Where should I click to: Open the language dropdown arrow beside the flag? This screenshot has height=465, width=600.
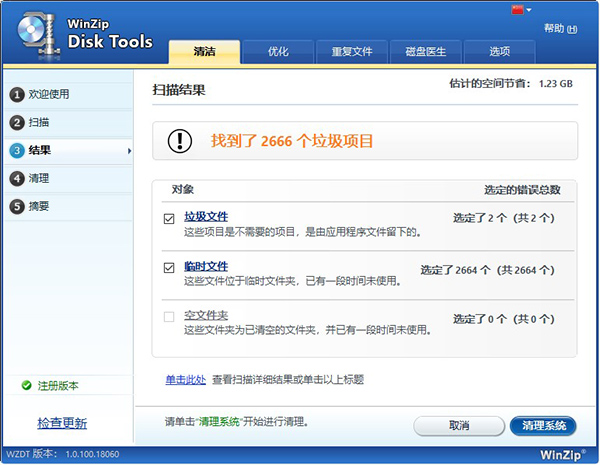(529, 10)
